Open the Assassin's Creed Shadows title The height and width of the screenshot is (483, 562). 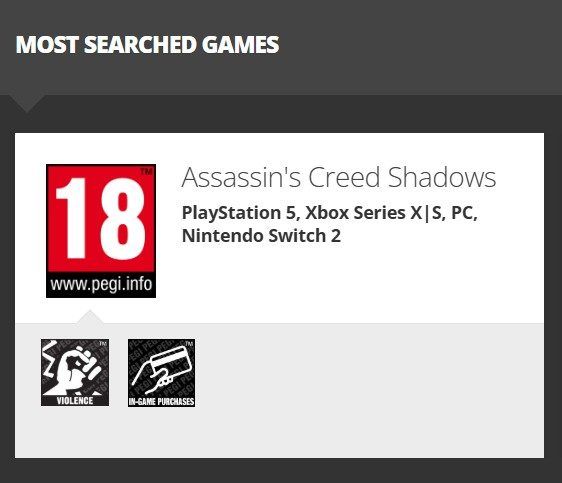pos(339,177)
